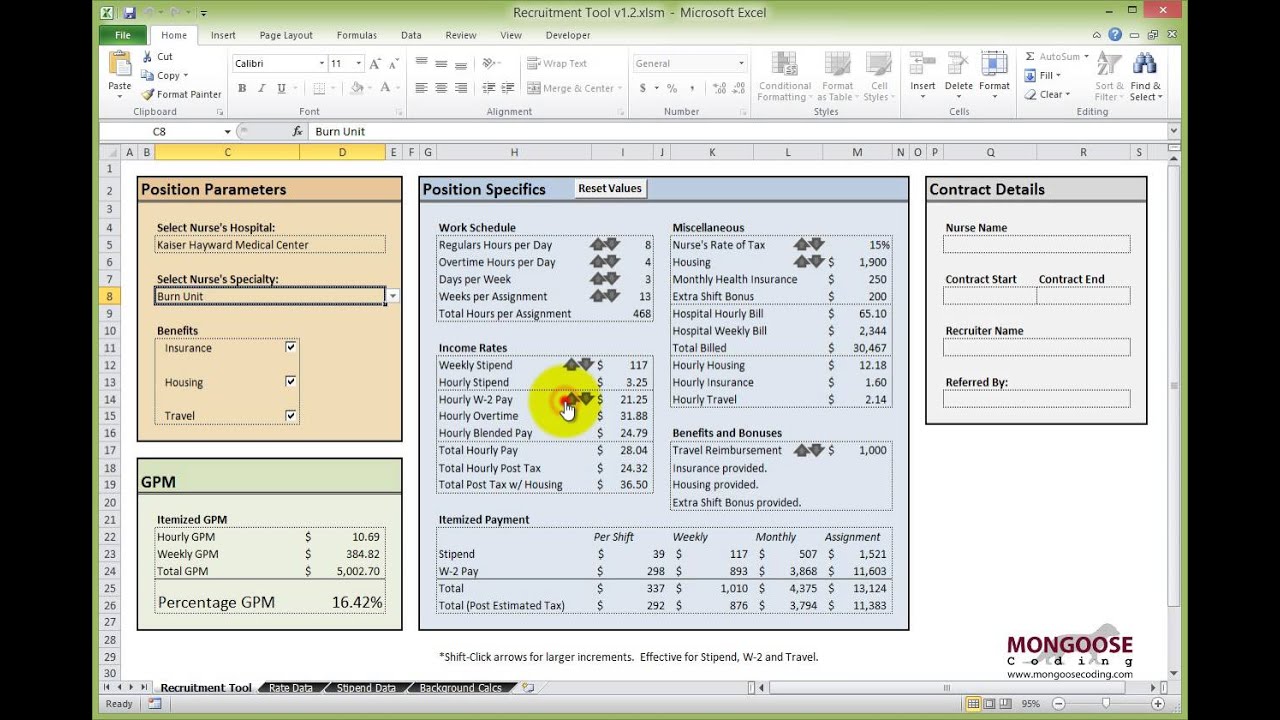Apply comma style number format
This screenshot has width=1280, height=720.
click(x=690, y=88)
